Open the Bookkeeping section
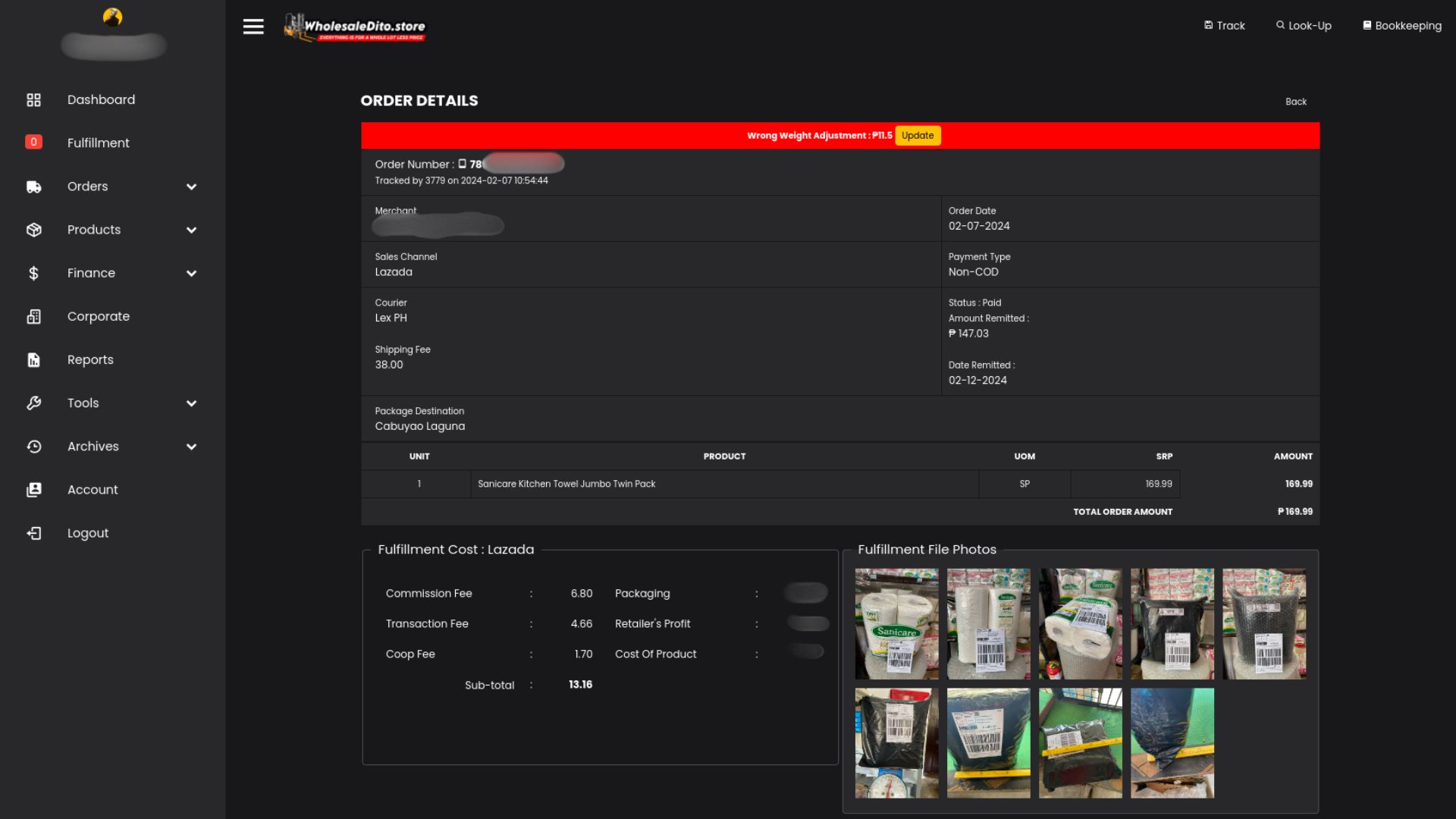The height and width of the screenshot is (819, 1456). click(x=1401, y=25)
